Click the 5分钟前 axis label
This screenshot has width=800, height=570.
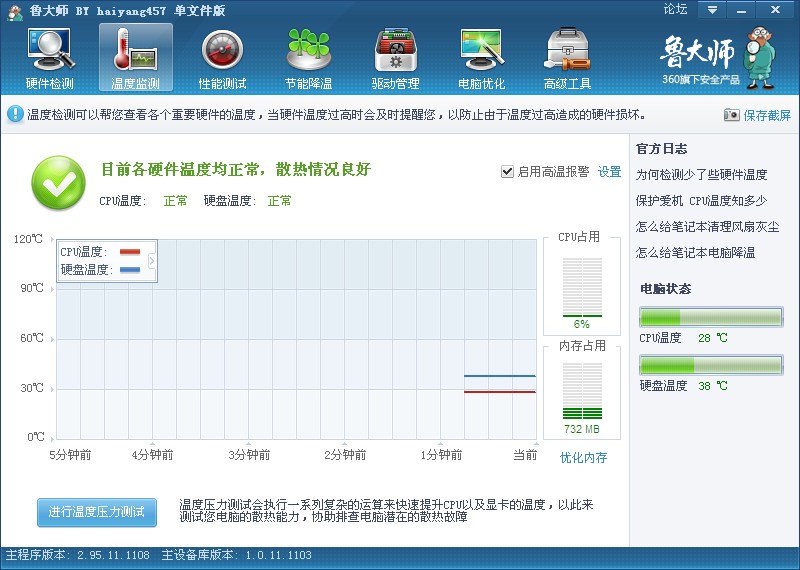[x=70, y=455]
